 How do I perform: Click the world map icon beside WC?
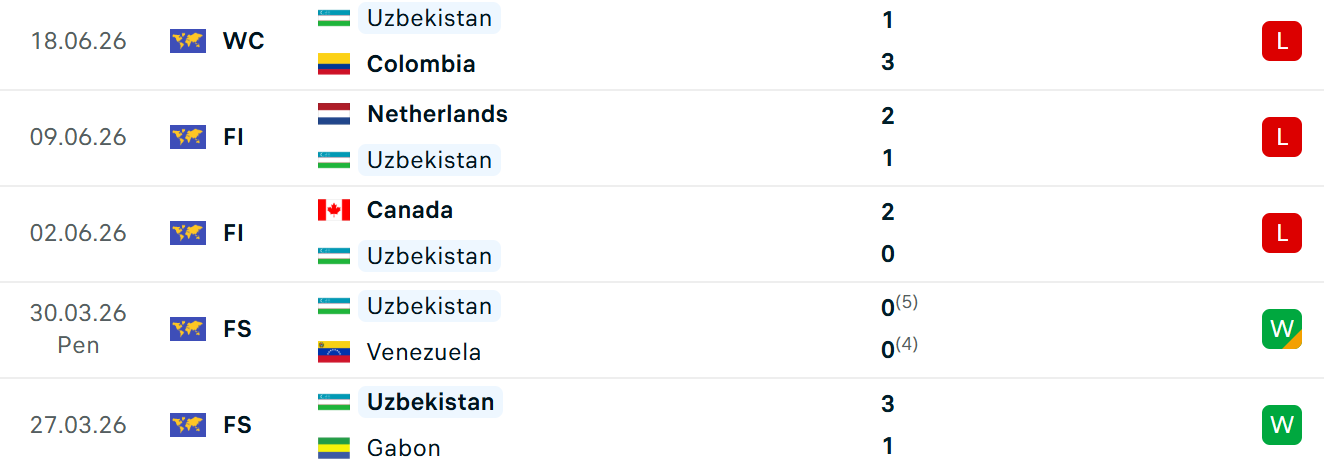[188, 41]
